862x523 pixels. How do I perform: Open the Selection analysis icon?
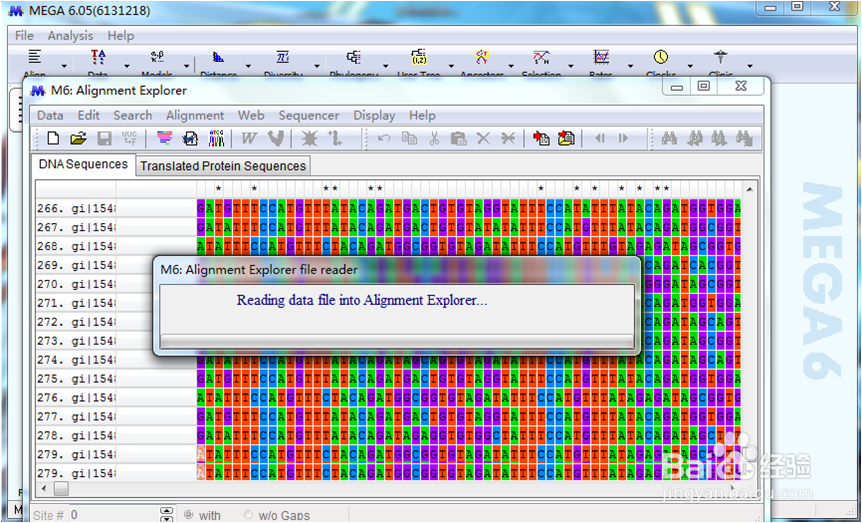tap(541, 57)
